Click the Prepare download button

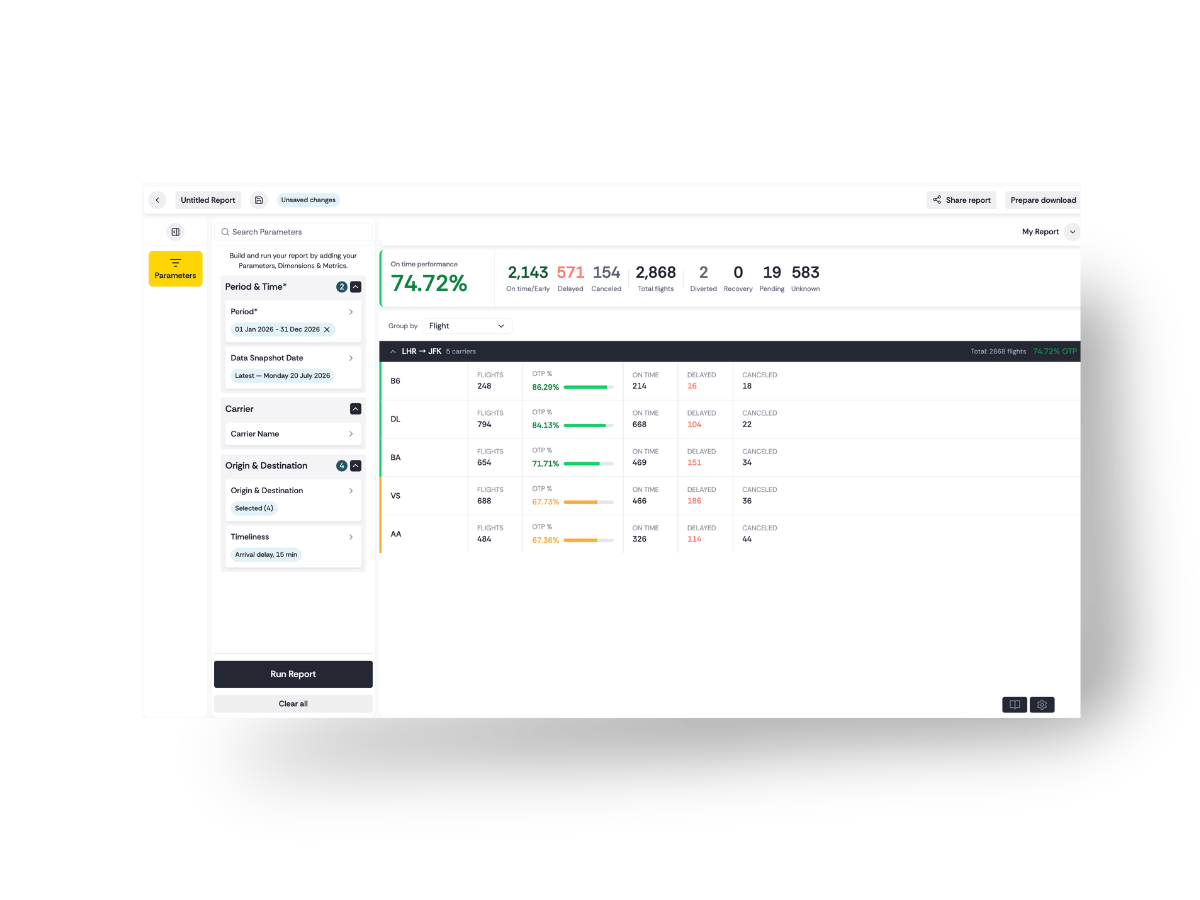coord(1043,200)
